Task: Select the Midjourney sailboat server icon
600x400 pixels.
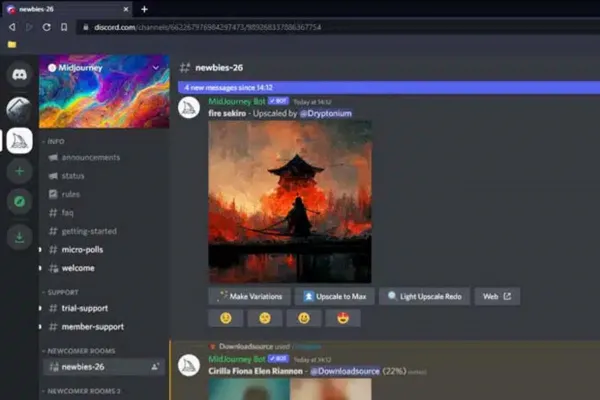Action: [19, 141]
